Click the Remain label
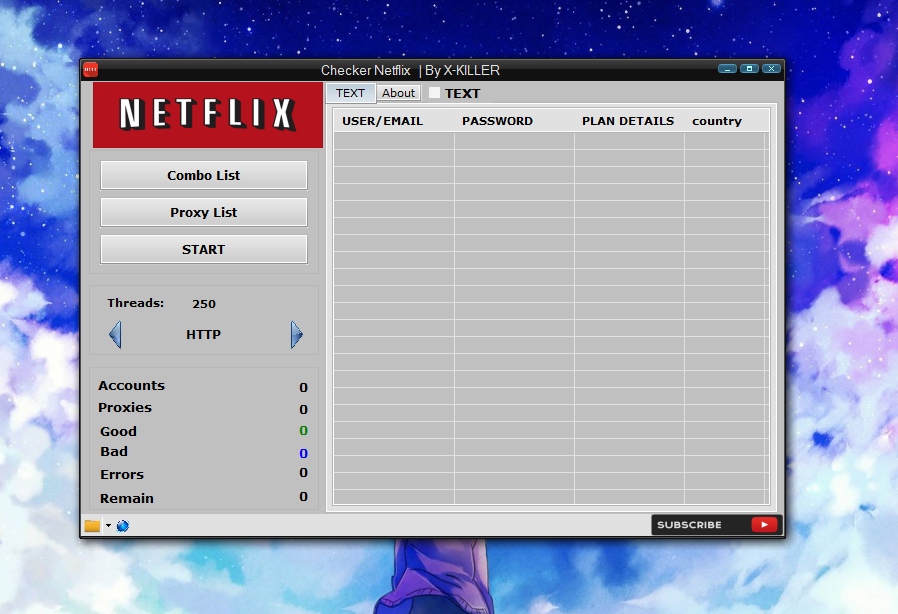Image resolution: width=898 pixels, height=614 pixels. (x=127, y=498)
